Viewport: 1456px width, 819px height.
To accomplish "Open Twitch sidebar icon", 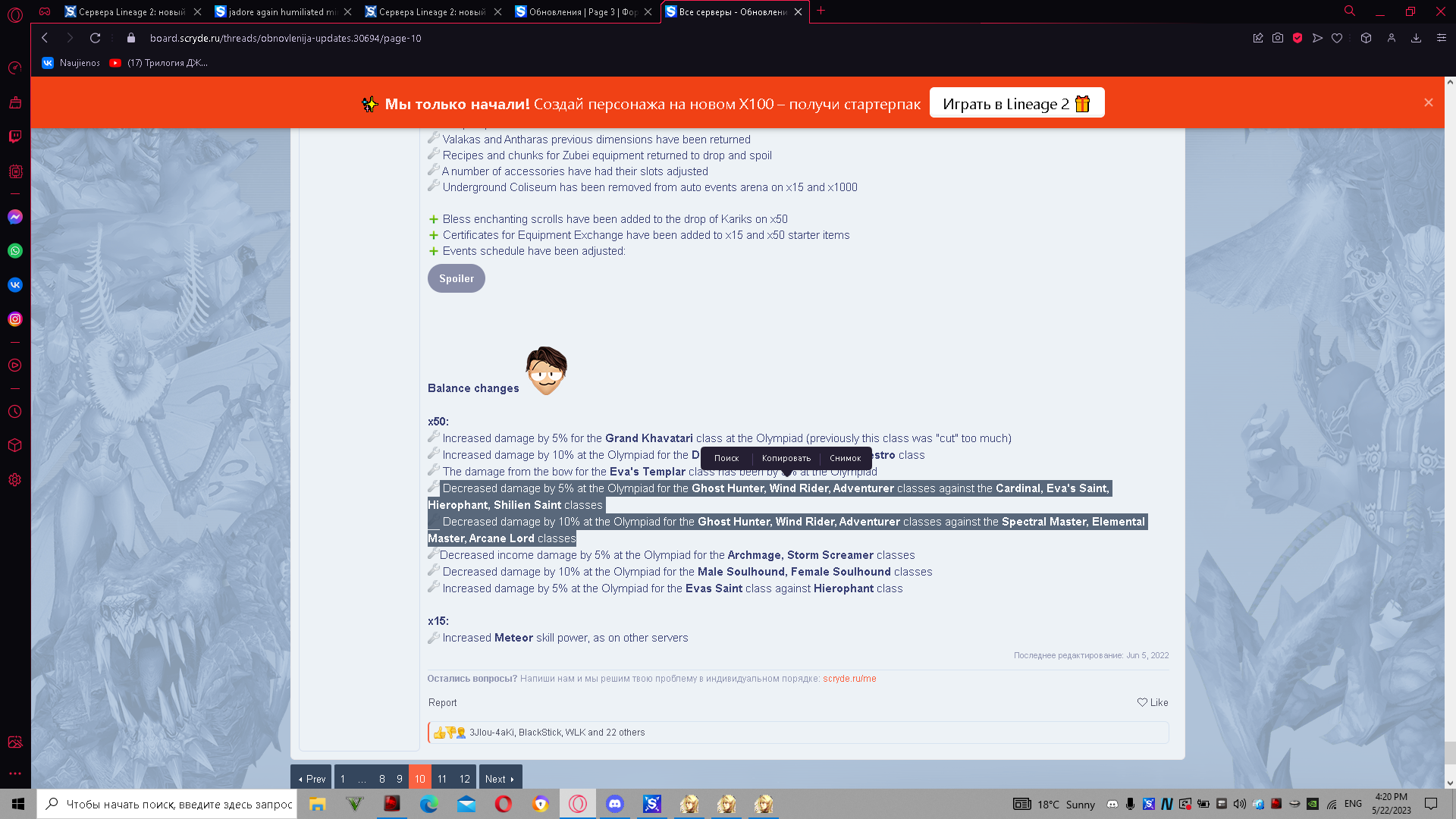I will pyautogui.click(x=15, y=136).
